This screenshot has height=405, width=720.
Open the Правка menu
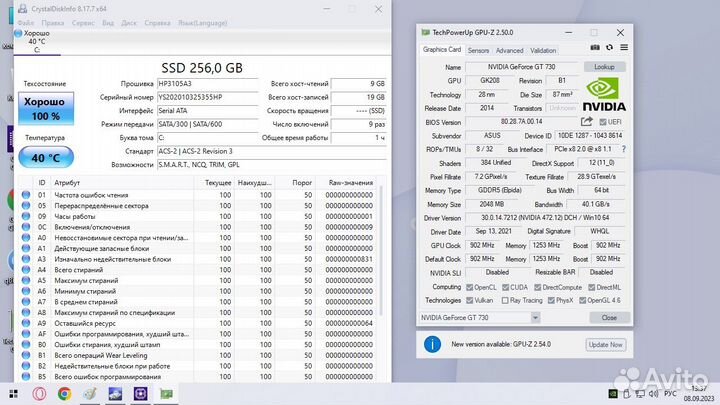[52, 22]
